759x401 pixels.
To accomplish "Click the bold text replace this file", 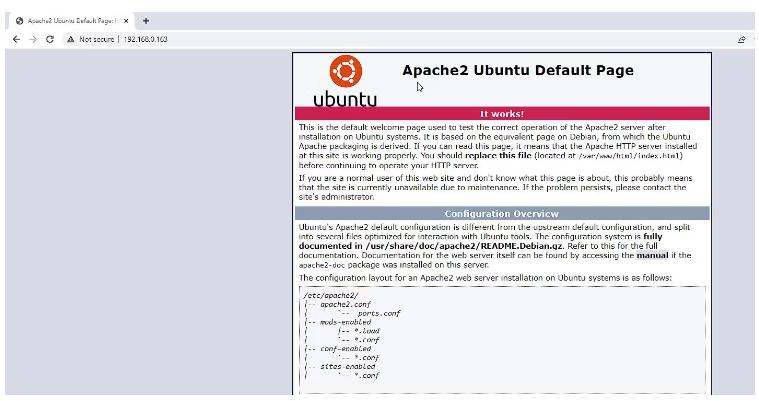I will pos(498,155).
